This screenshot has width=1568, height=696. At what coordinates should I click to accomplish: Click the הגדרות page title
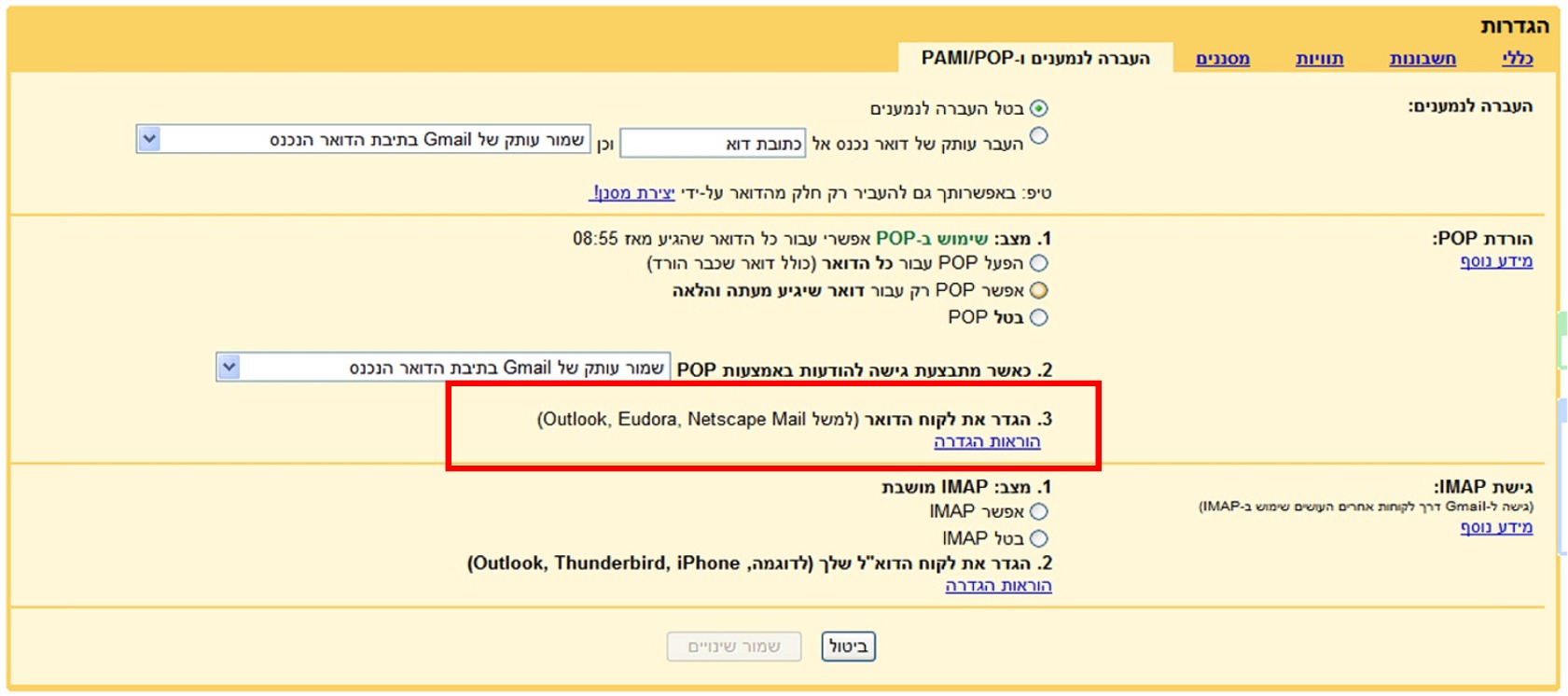click(x=1515, y=26)
